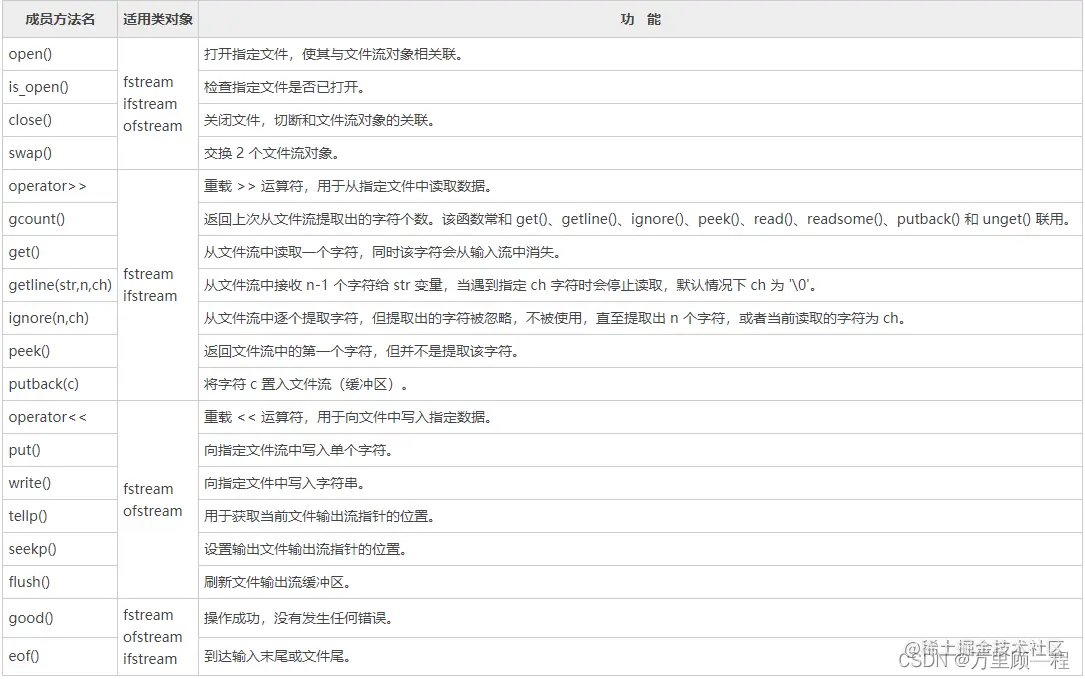Click the eof() method cell

click(60, 656)
